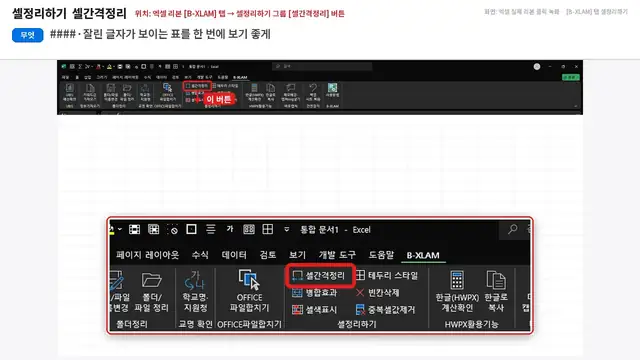Click the subtitle text starting with ####
The height and width of the screenshot is (360, 640).
(160, 34)
